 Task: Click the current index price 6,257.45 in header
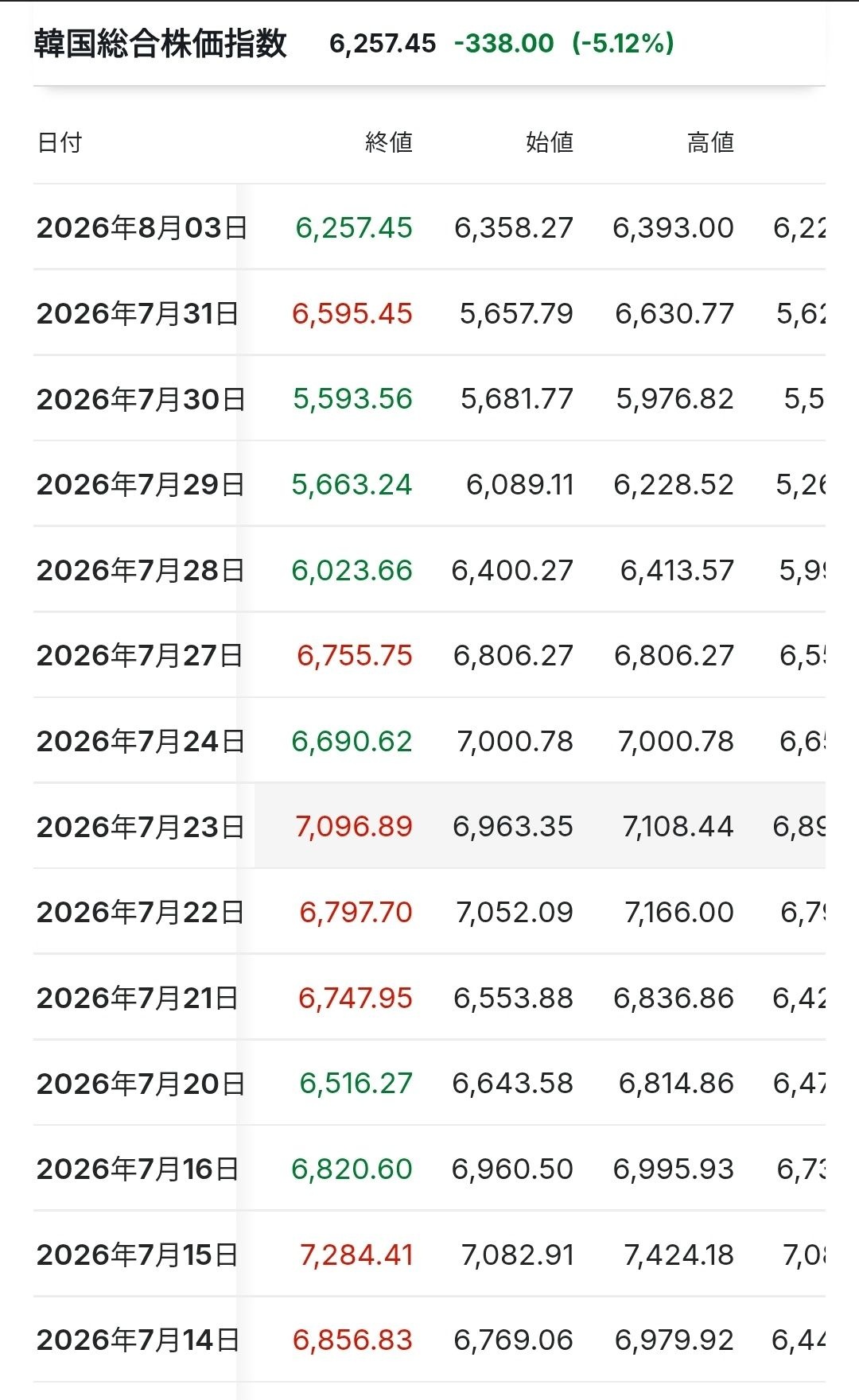(x=383, y=43)
